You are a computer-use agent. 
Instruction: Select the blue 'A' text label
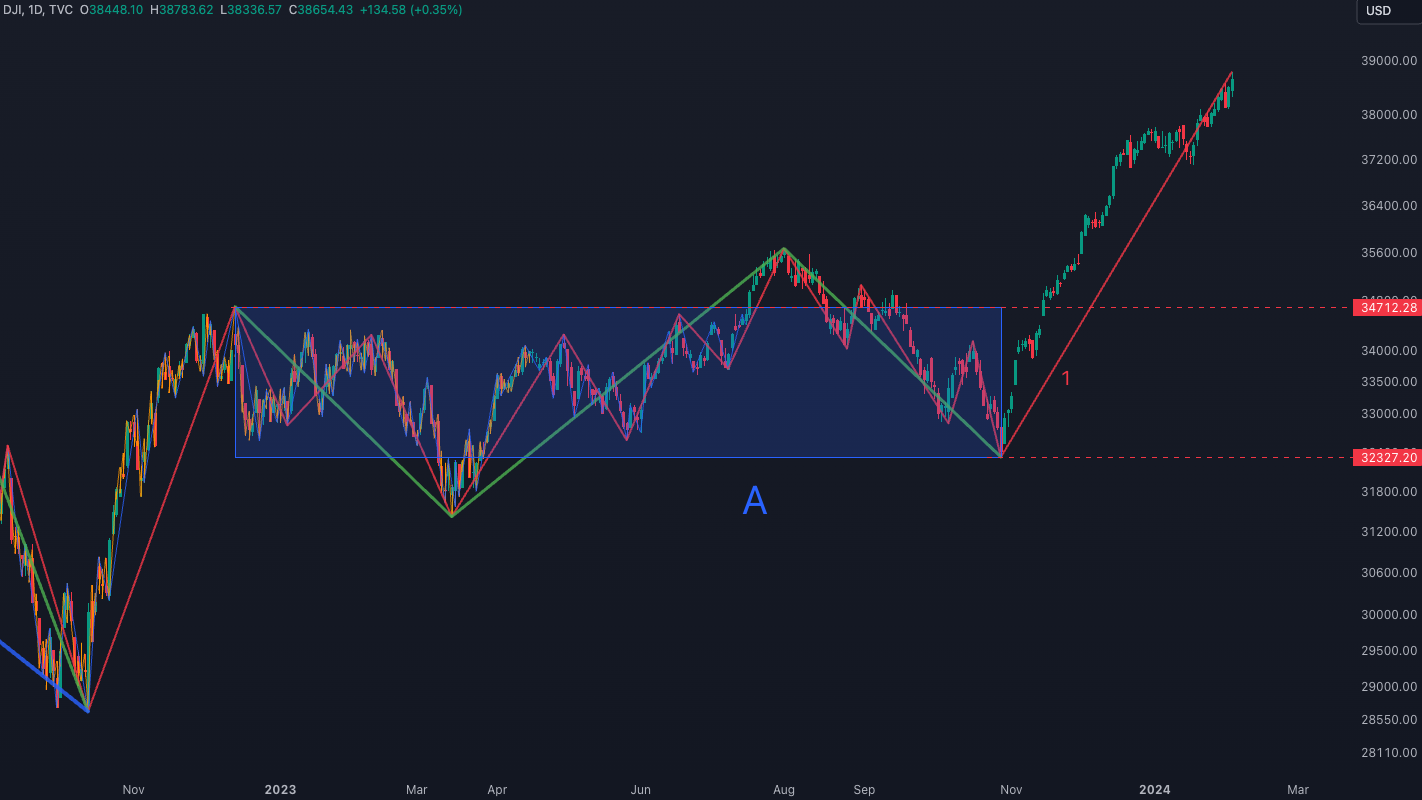[x=755, y=501]
